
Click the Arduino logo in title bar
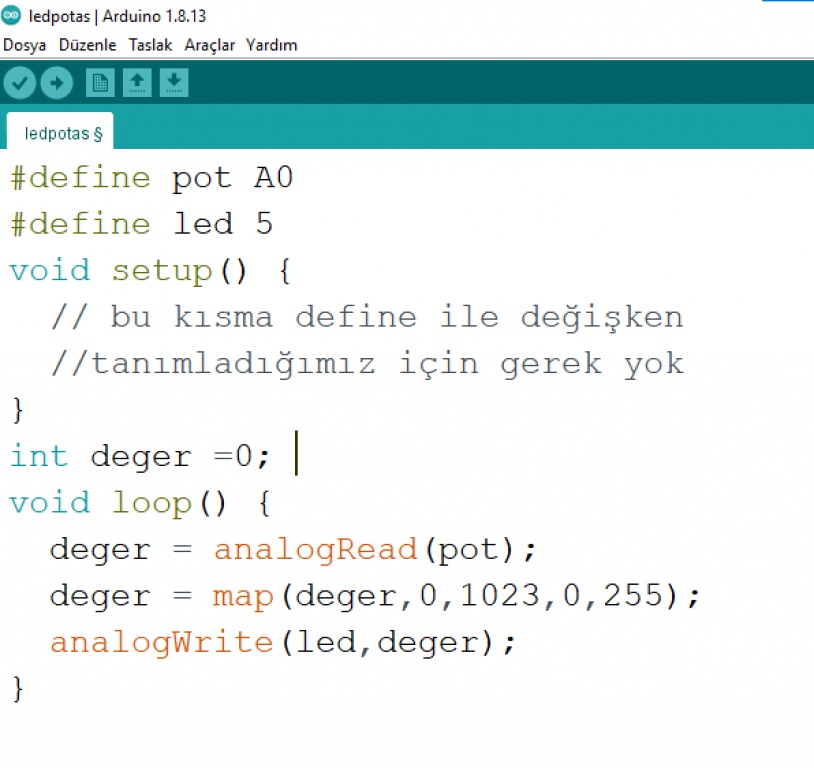(11, 16)
